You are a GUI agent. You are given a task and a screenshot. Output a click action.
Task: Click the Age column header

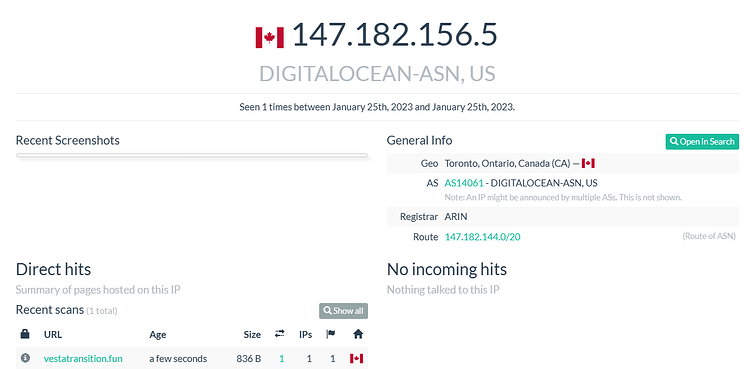click(158, 335)
